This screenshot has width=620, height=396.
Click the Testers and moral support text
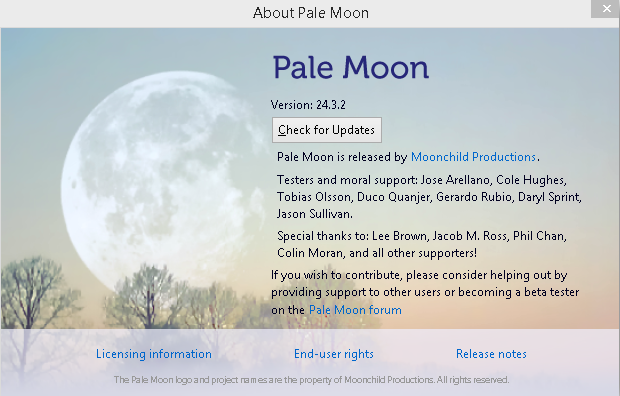click(429, 197)
